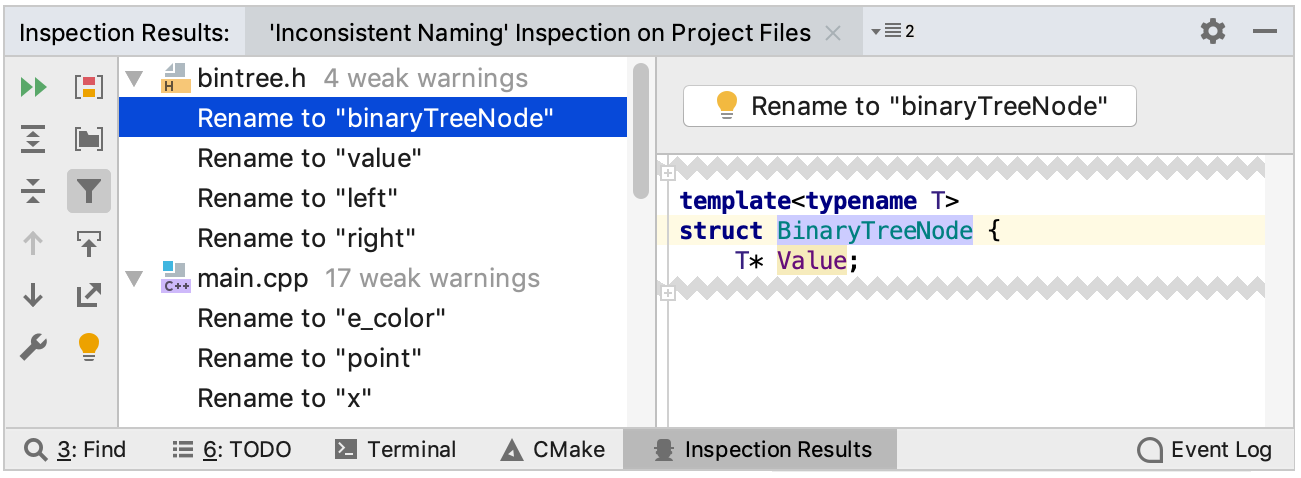Open the gear options menu

click(1213, 32)
